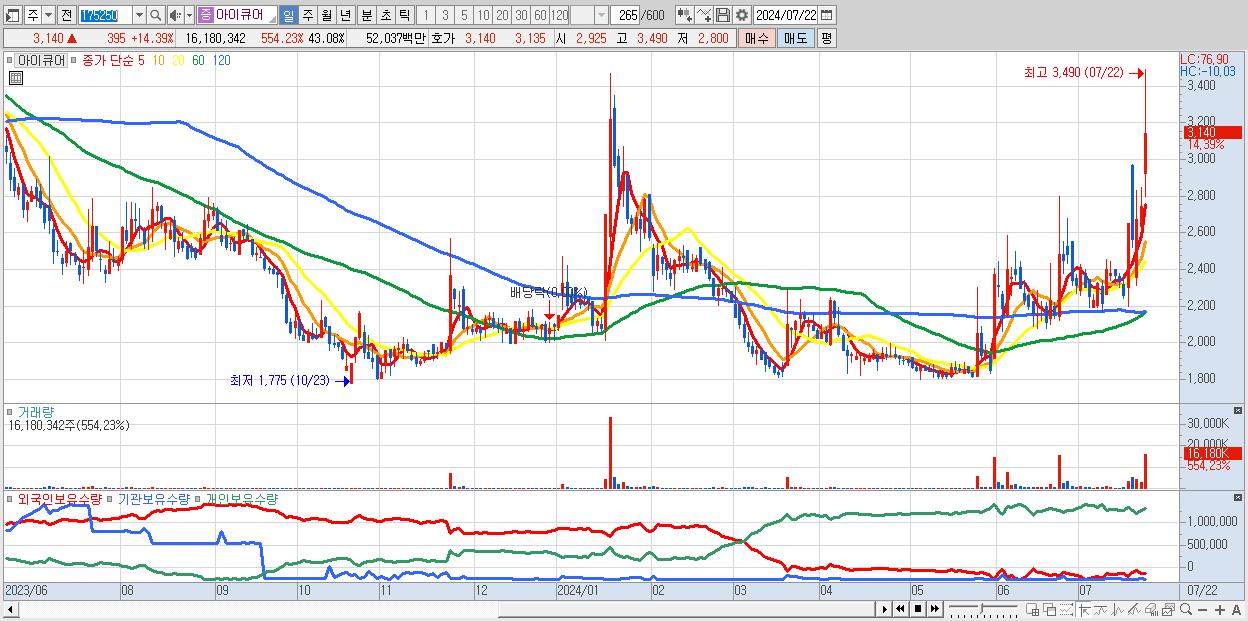
Task: Click the 전 button before the stock code
Action: click(67, 15)
